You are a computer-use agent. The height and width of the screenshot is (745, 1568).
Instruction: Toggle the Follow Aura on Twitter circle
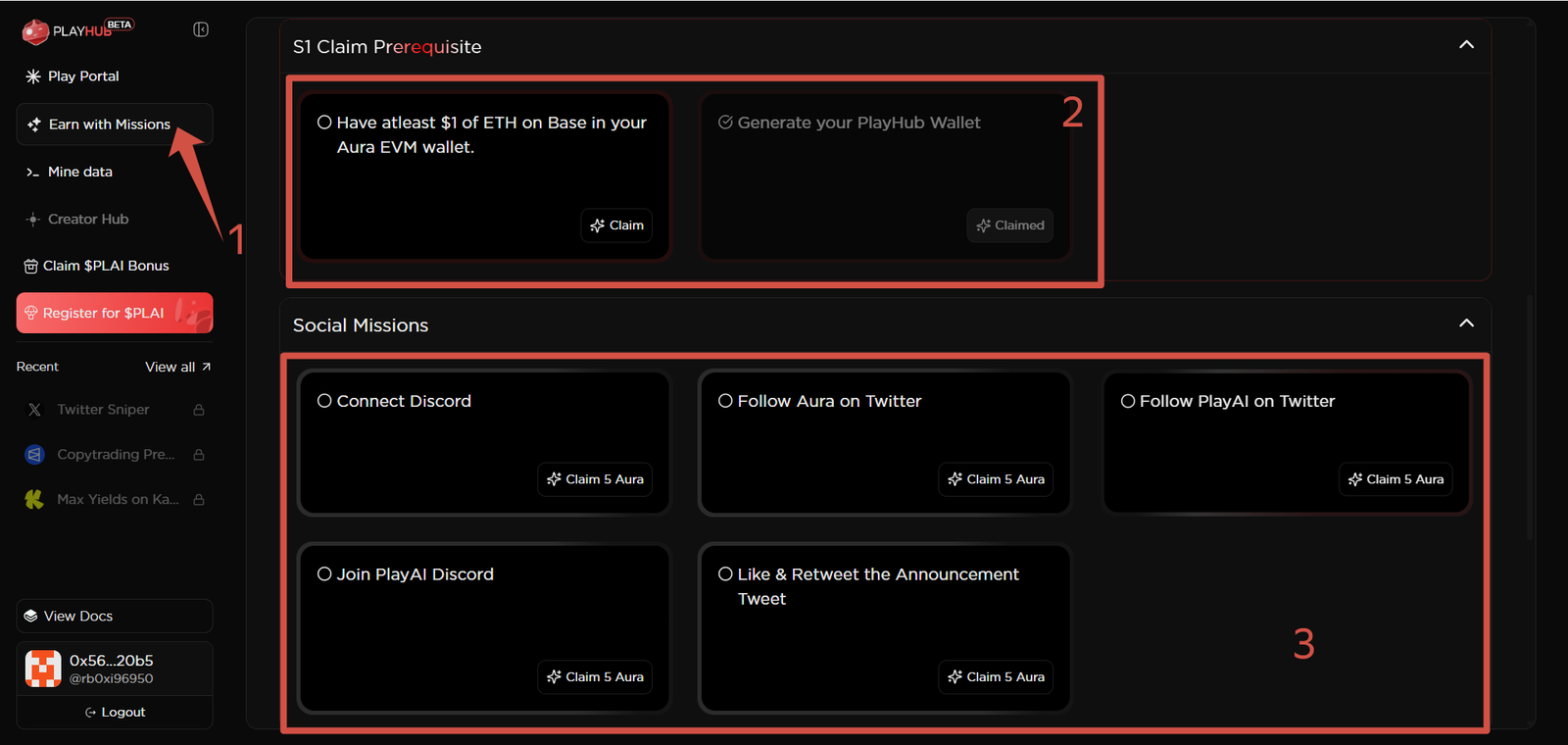tap(725, 401)
